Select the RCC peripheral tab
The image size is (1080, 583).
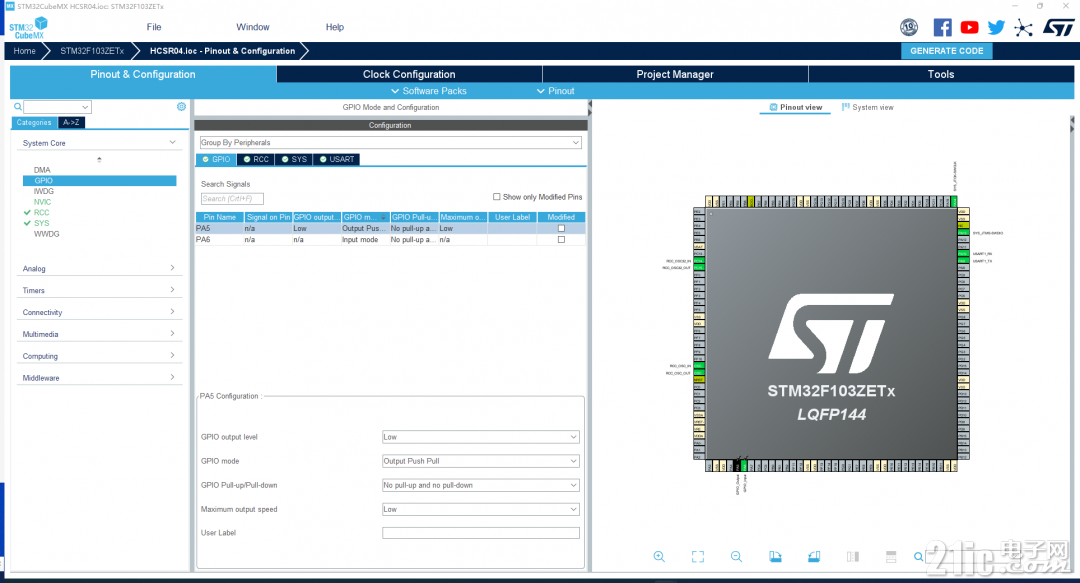point(256,159)
